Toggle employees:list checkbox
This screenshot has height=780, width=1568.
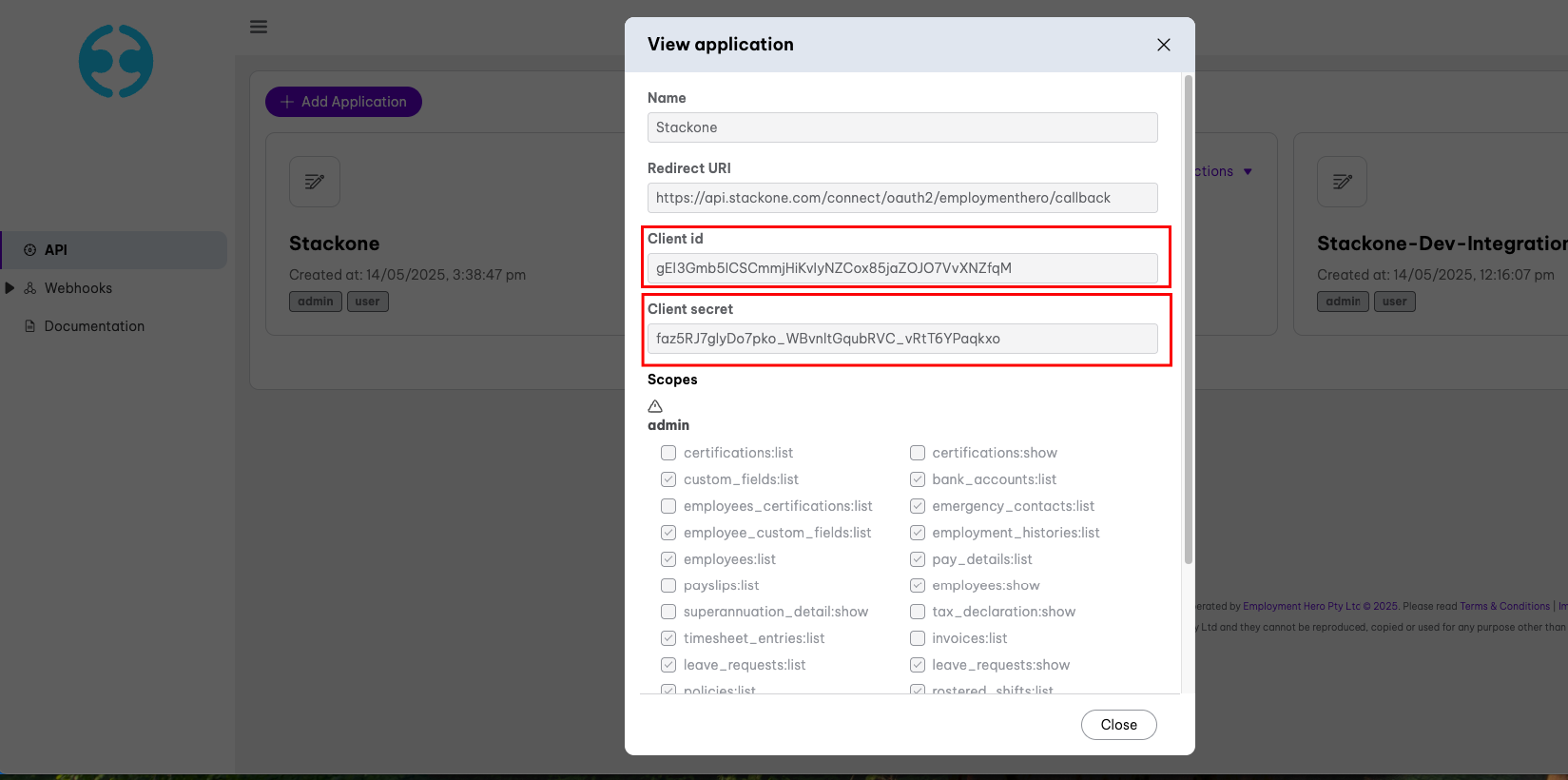point(668,559)
